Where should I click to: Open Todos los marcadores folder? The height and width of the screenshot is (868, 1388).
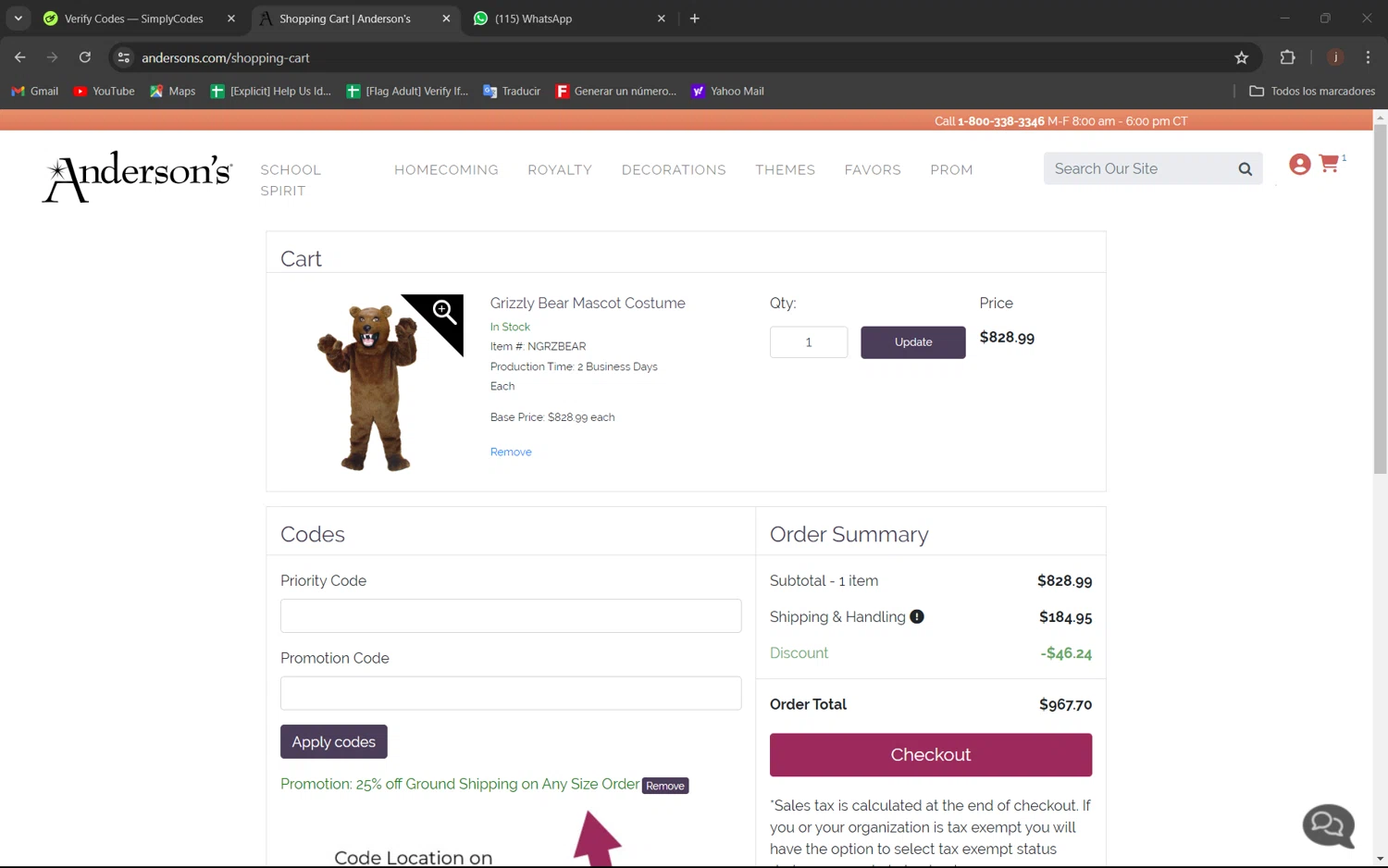point(1312,91)
